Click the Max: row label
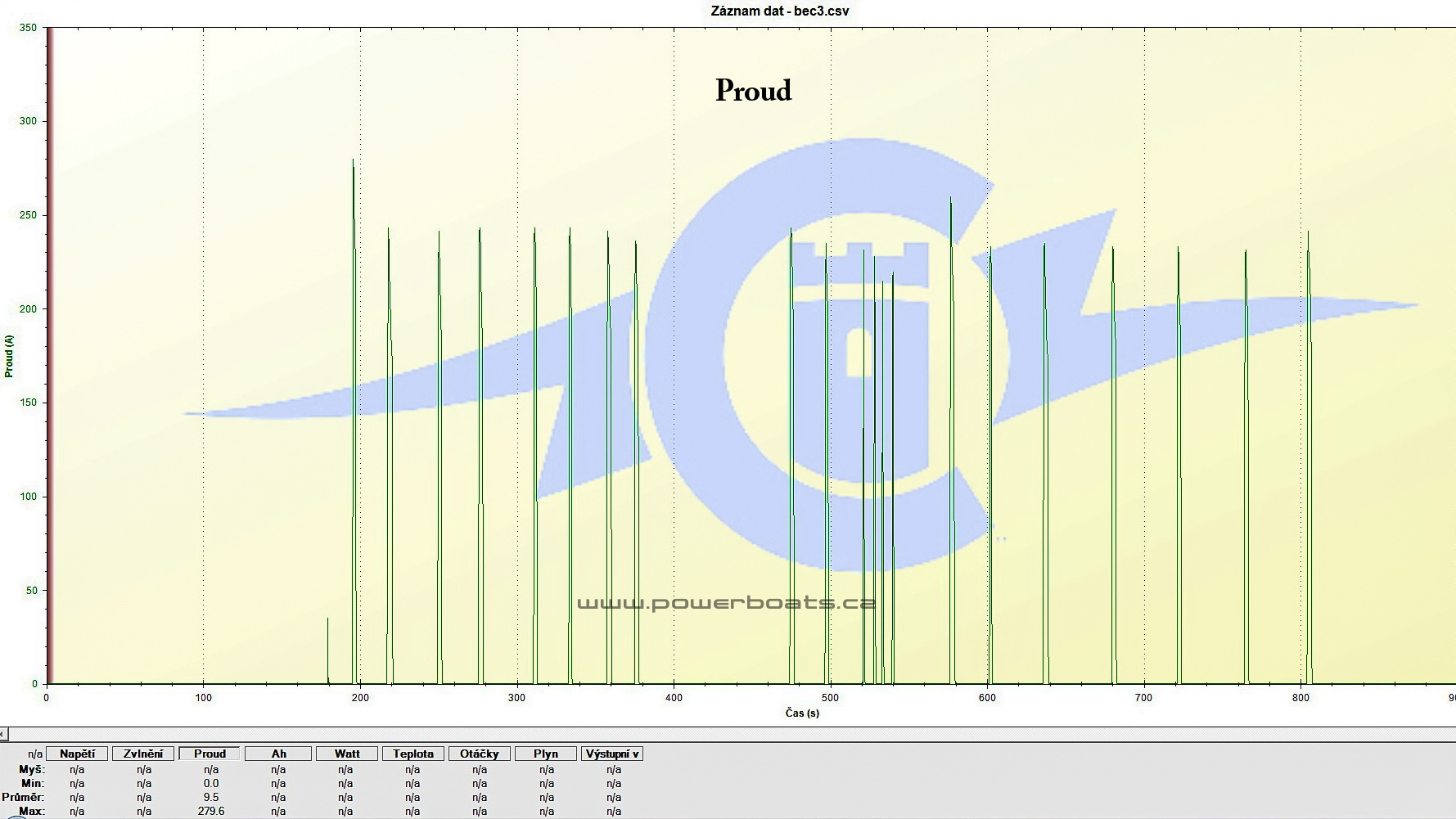The width and height of the screenshot is (1456, 819). click(32, 811)
